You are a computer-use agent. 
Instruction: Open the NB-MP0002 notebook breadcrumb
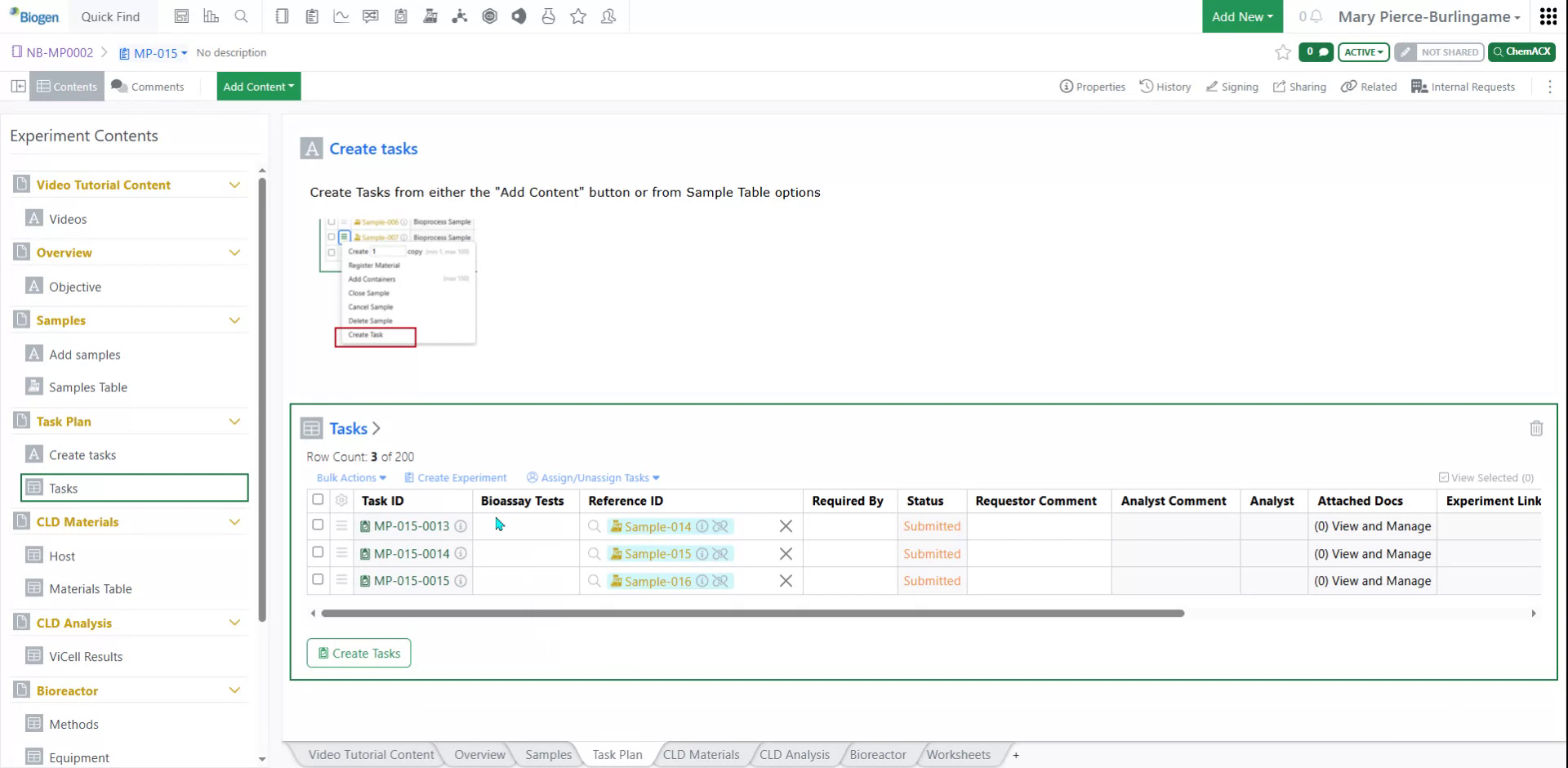click(59, 52)
